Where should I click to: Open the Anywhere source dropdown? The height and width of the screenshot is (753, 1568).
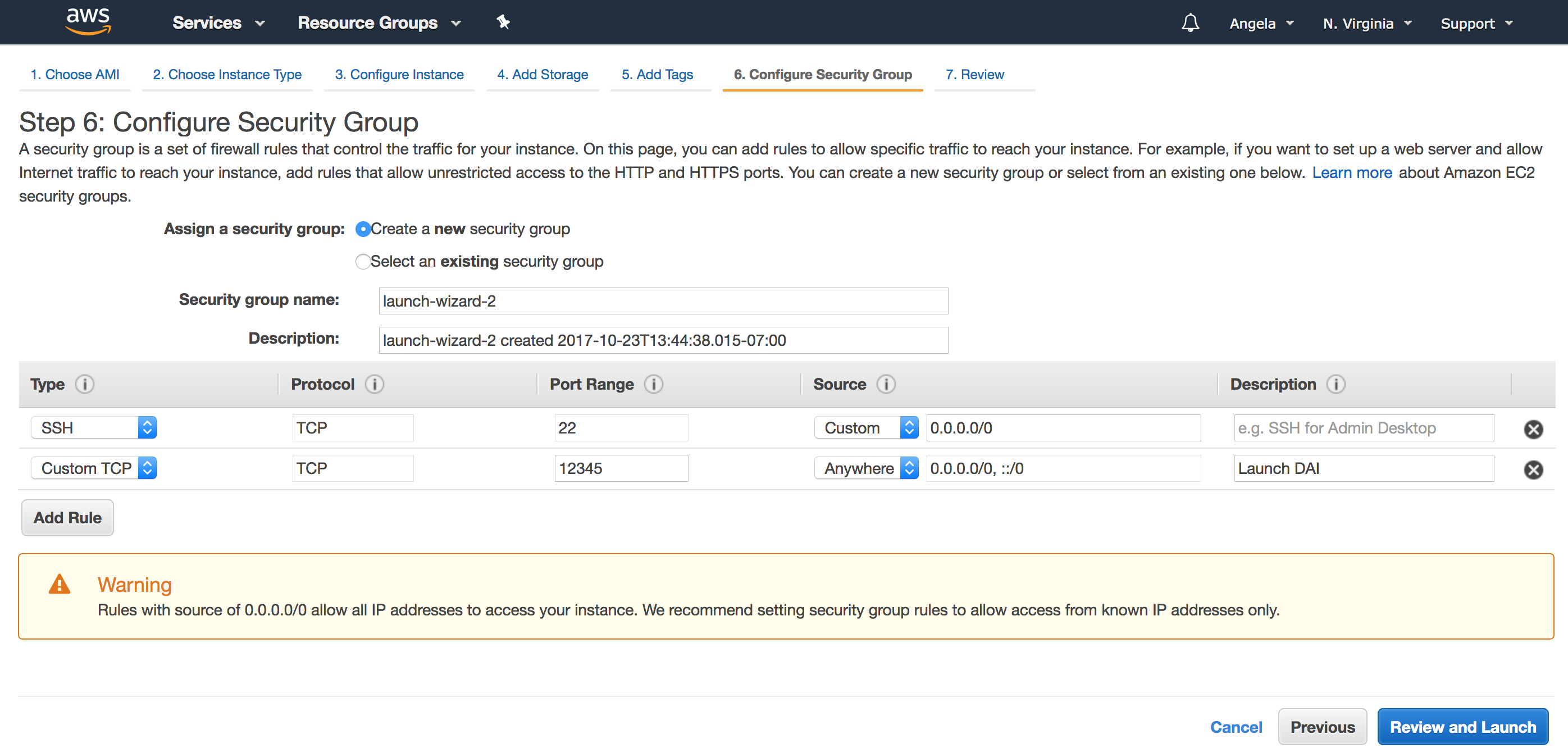coord(866,468)
